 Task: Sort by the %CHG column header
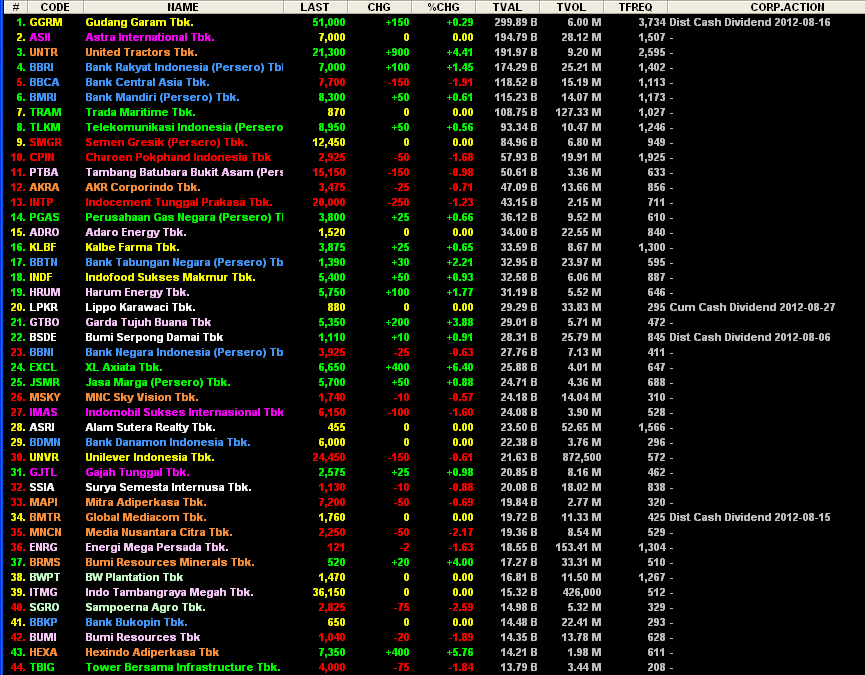coord(444,7)
